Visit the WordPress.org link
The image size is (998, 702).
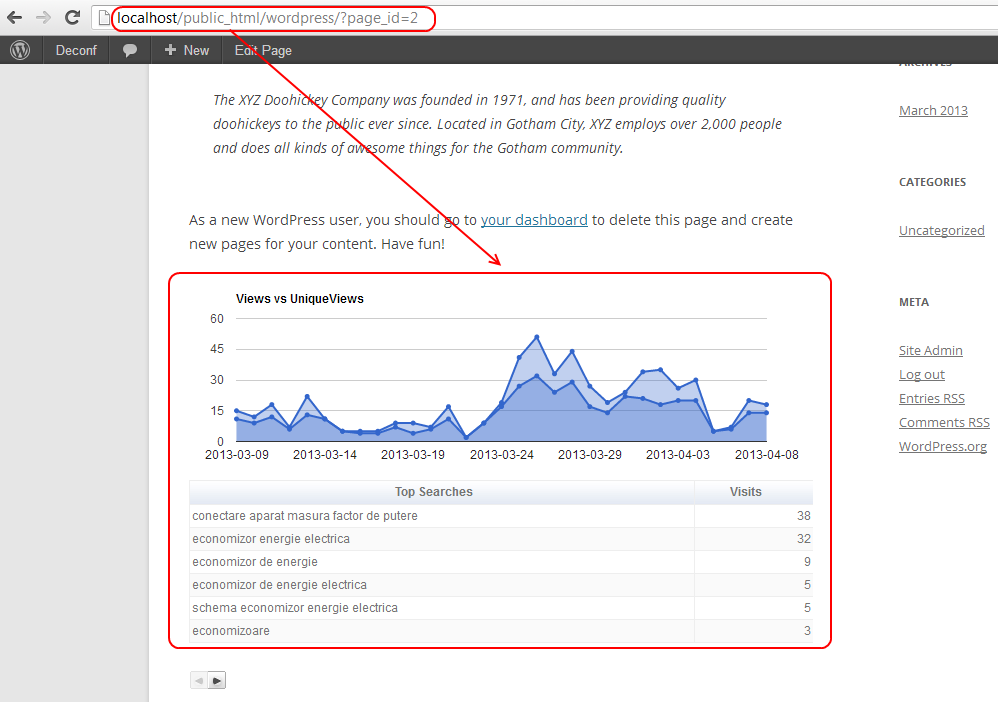(943, 446)
